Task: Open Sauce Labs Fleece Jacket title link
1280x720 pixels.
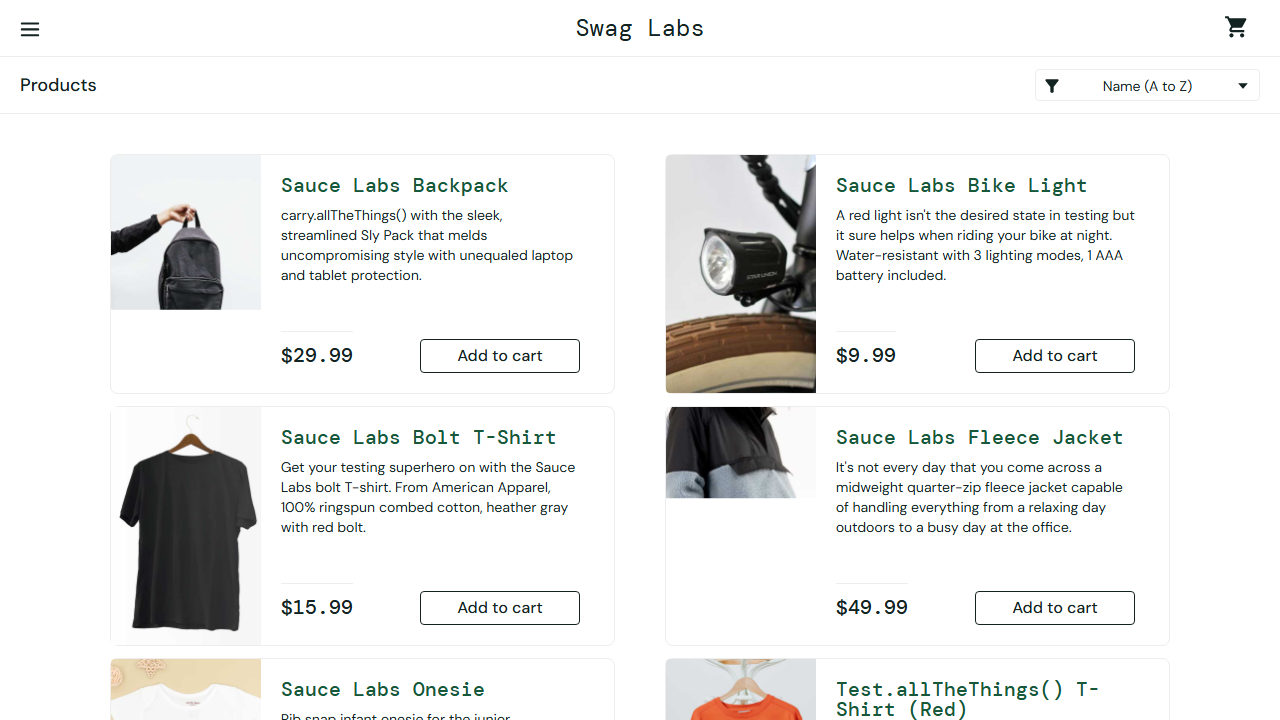Action: pos(979,437)
